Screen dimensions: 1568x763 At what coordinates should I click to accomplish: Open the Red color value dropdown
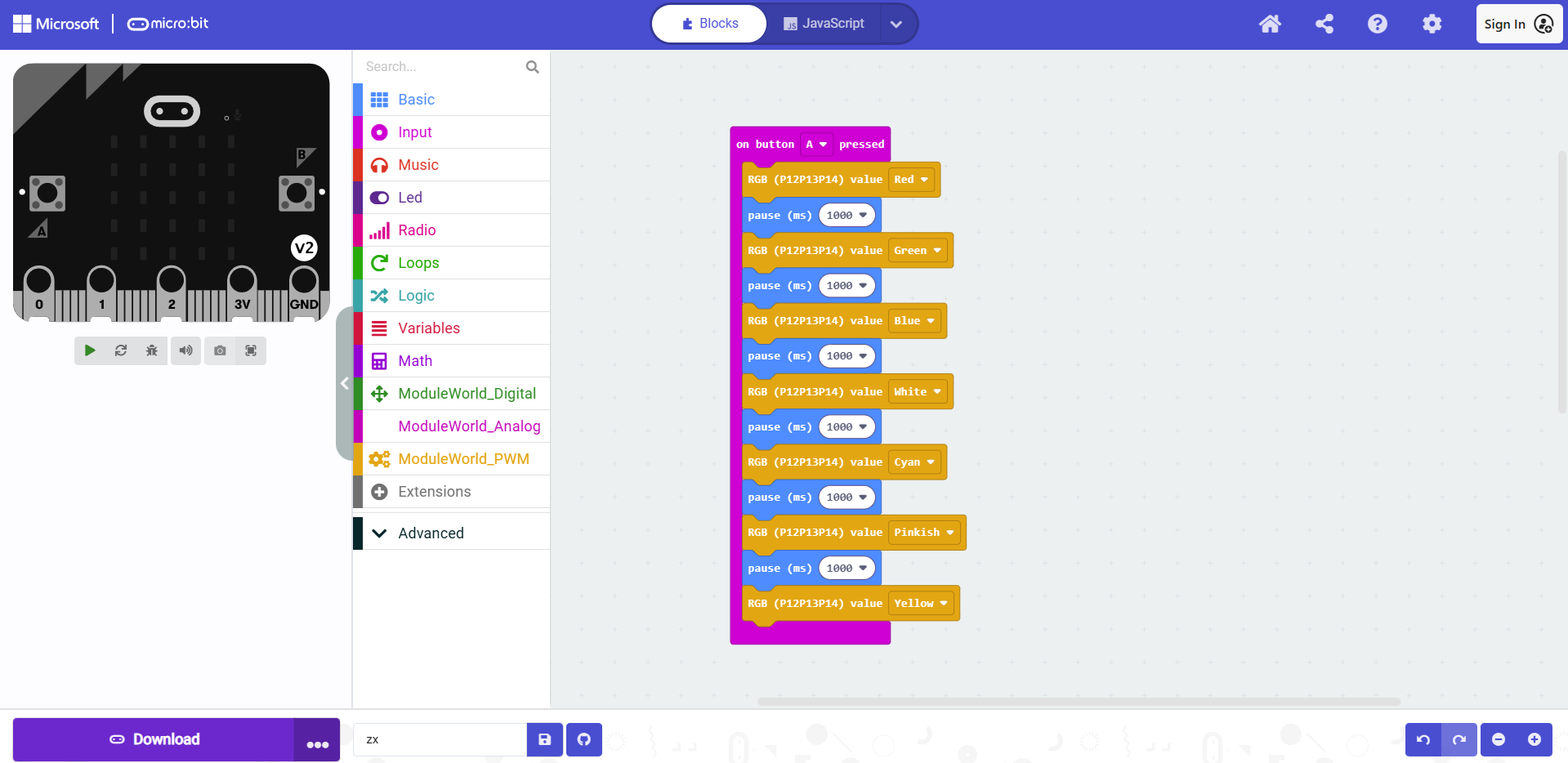[x=910, y=180]
